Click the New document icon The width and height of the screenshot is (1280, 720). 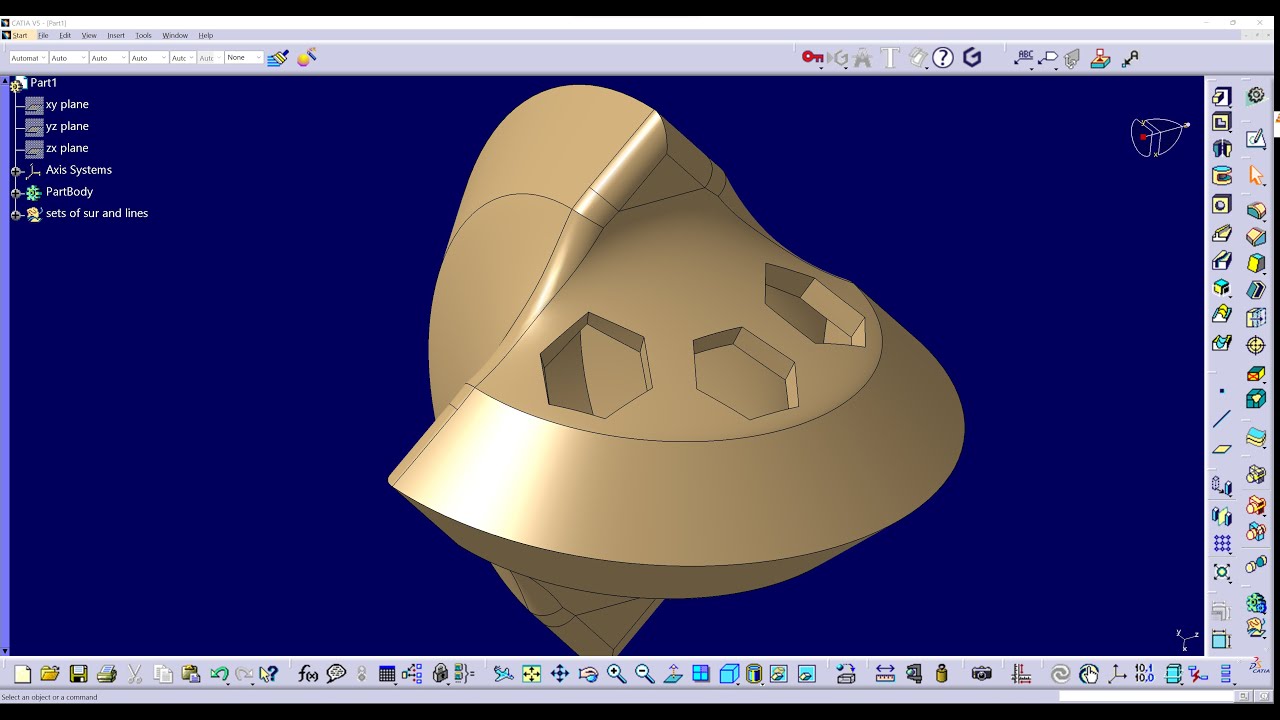click(x=22, y=674)
